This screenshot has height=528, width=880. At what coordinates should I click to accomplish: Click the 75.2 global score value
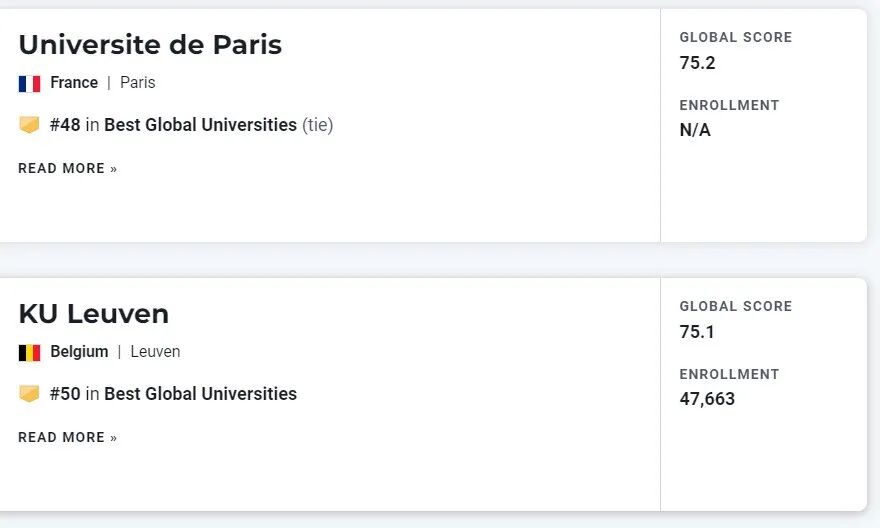coord(698,63)
